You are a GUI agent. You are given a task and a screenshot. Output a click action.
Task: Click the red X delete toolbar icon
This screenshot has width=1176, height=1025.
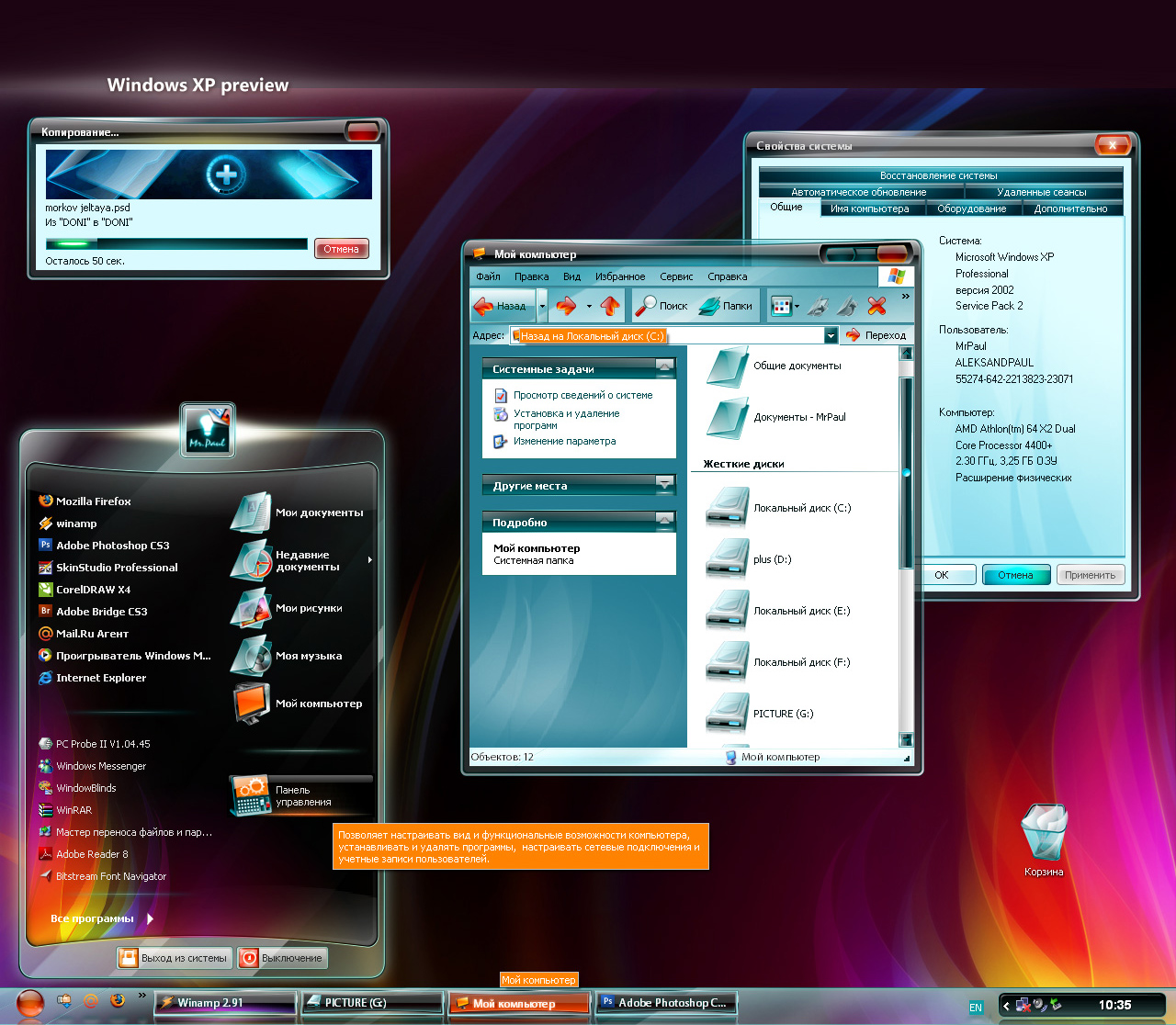pyautogui.click(x=877, y=306)
